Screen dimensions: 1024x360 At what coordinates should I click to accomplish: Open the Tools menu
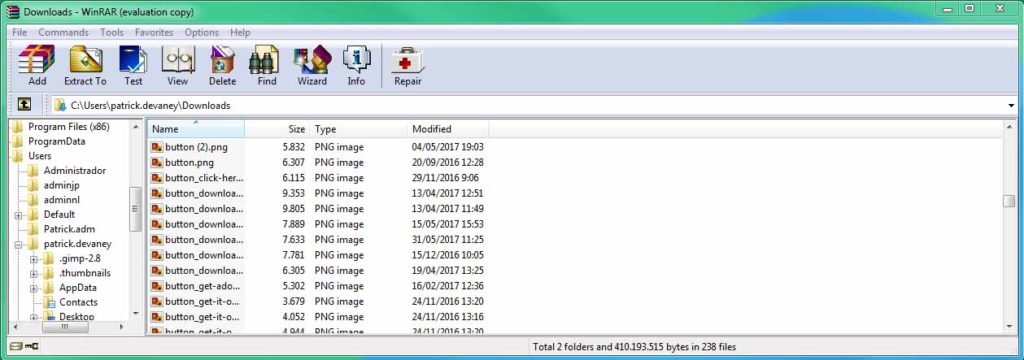(112, 32)
